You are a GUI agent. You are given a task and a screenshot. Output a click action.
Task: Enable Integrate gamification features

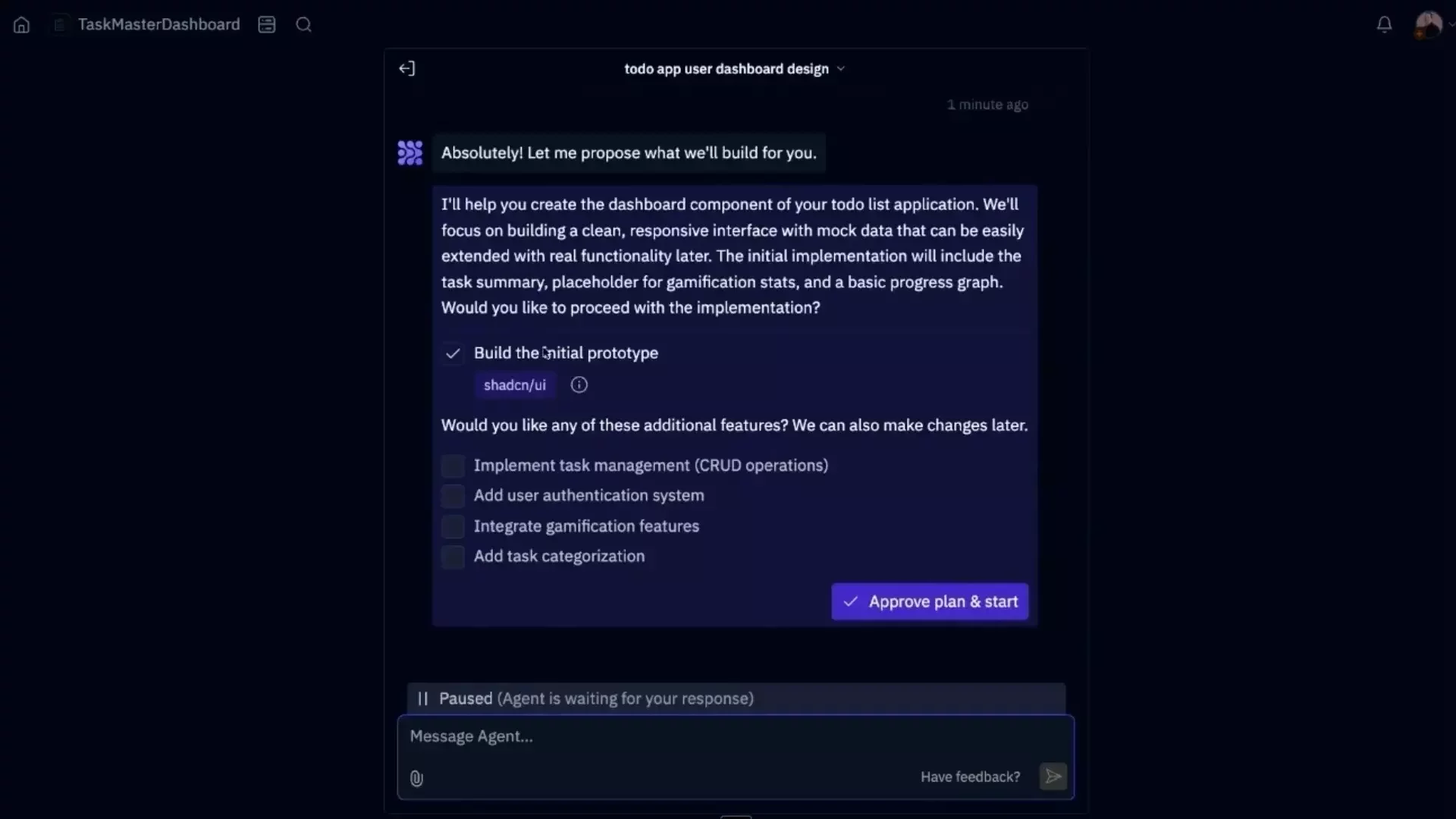(x=453, y=526)
